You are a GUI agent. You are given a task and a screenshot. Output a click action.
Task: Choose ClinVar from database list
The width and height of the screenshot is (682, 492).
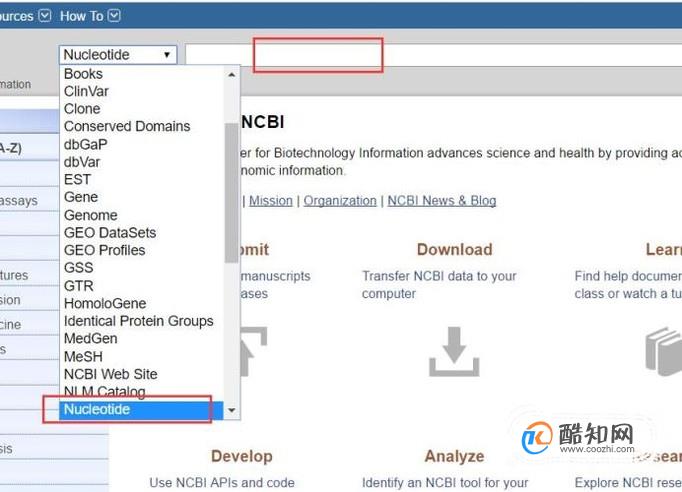pos(141,91)
